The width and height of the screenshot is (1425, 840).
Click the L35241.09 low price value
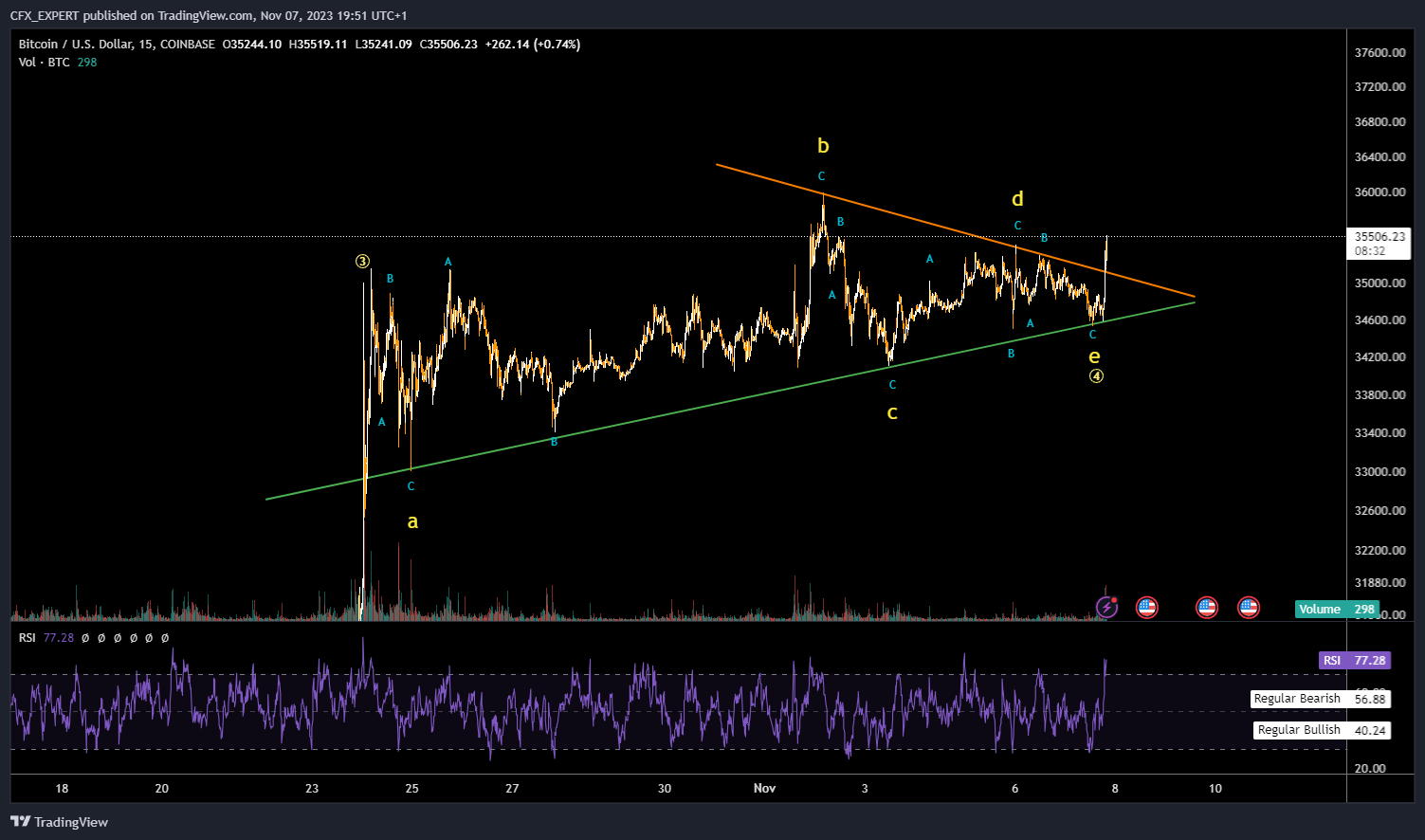[x=383, y=44]
